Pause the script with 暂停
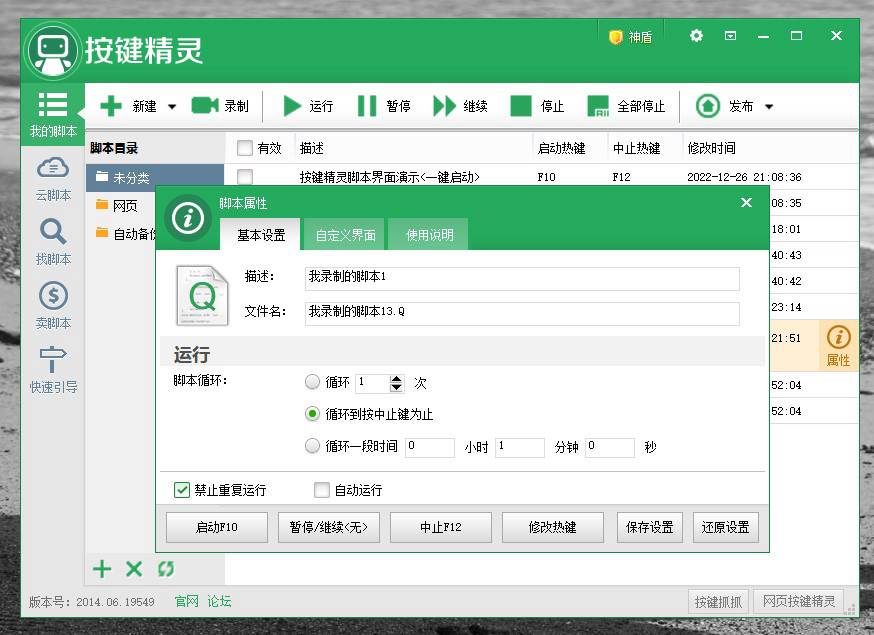Viewport: 874px width, 635px height. tap(383, 106)
